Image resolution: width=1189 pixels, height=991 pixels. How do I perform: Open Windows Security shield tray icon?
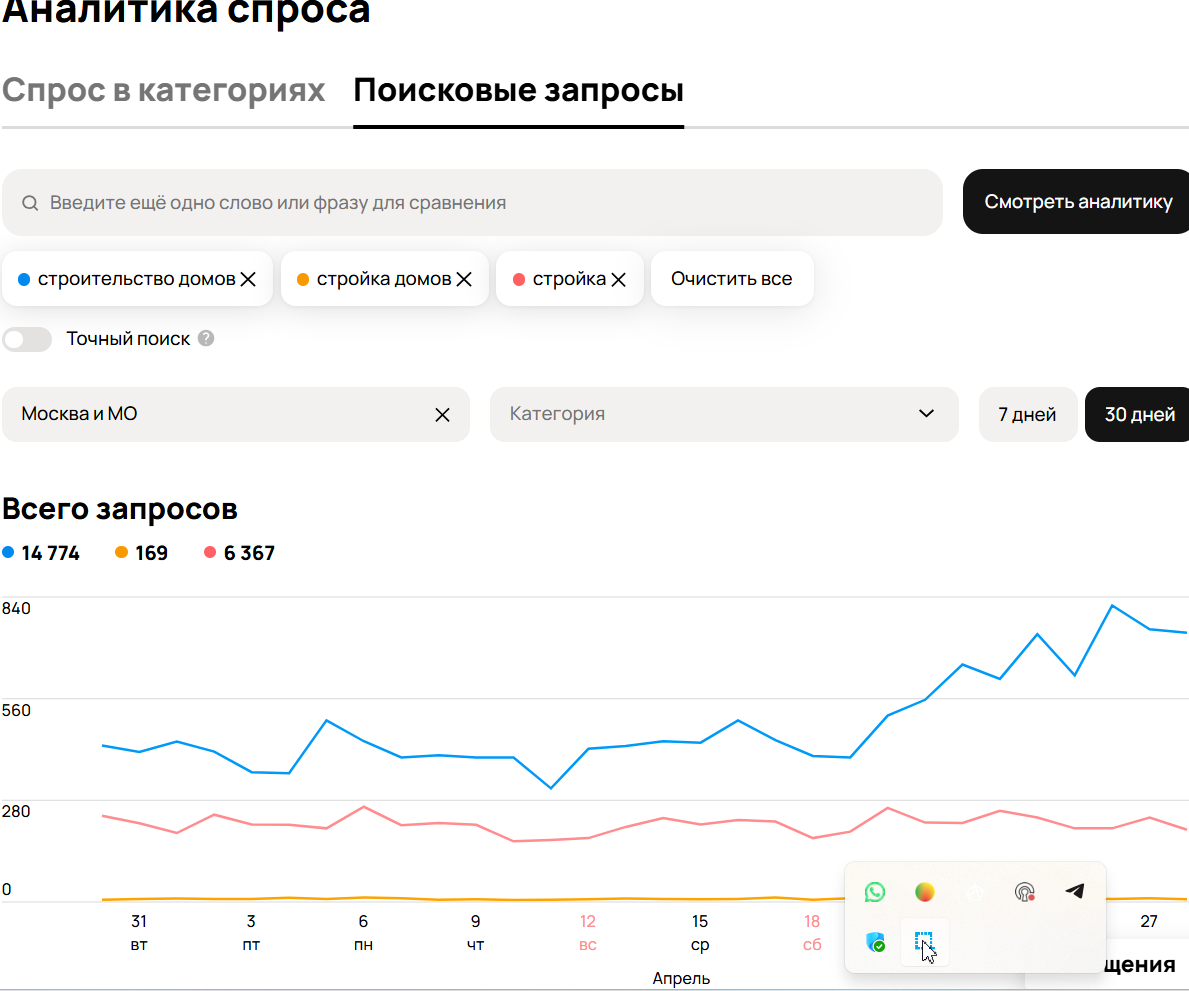click(x=875, y=942)
